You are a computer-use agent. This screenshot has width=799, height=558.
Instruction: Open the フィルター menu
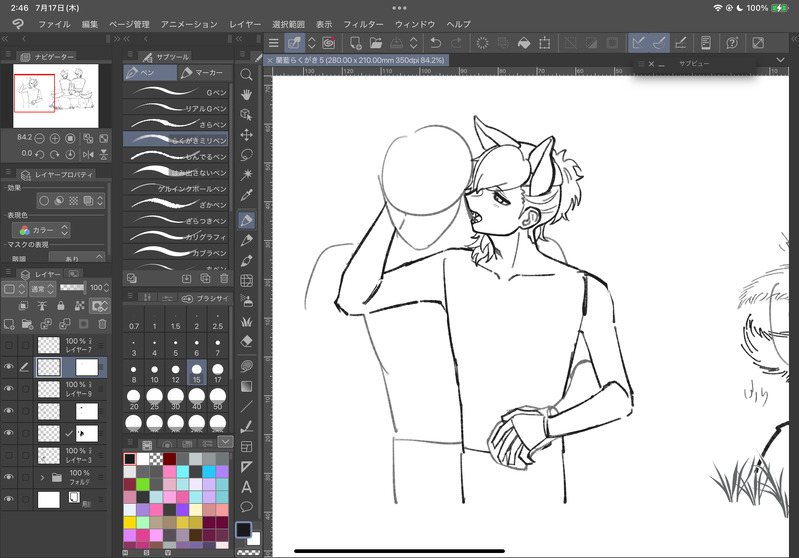coord(363,24)
